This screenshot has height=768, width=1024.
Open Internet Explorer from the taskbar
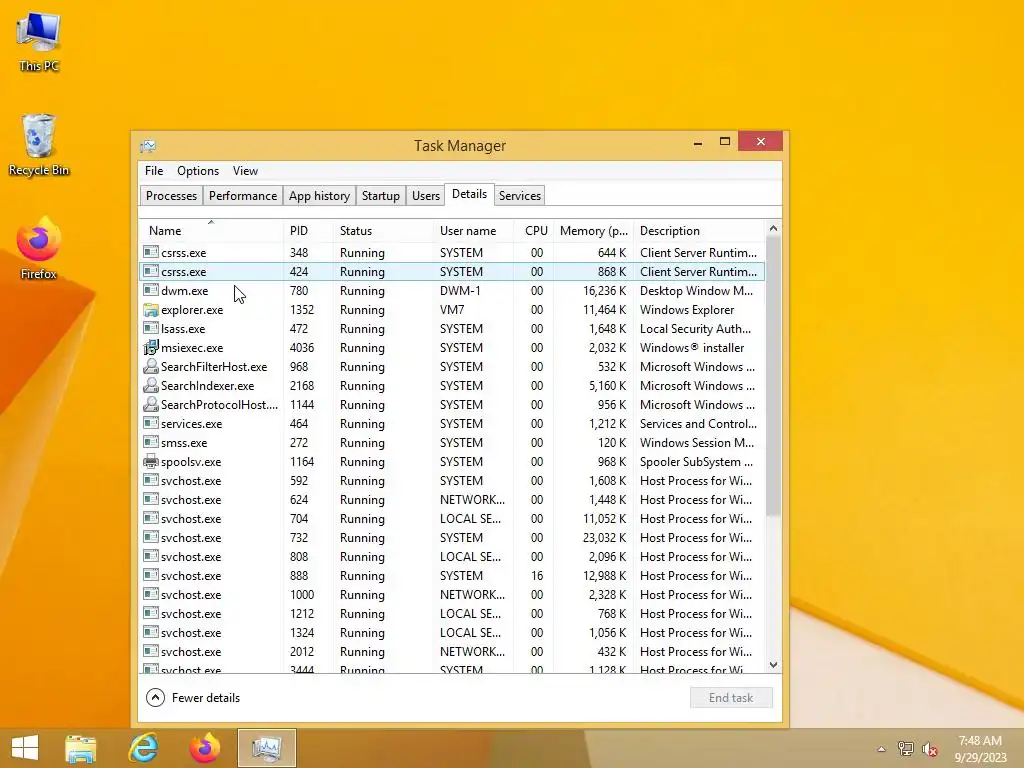[143, 748]
